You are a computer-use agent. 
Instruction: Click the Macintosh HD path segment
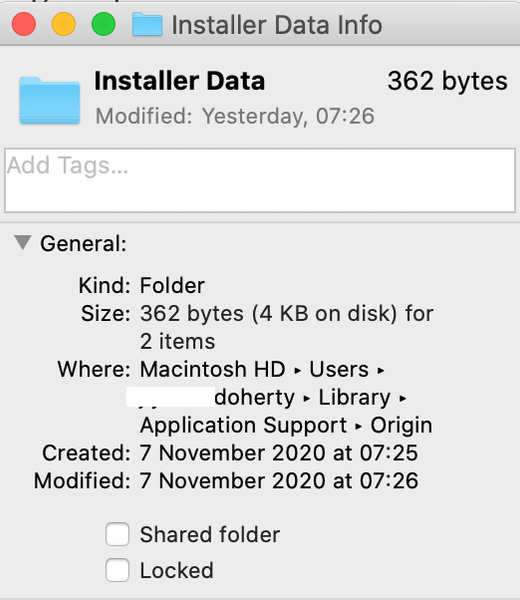pos(213,369)
